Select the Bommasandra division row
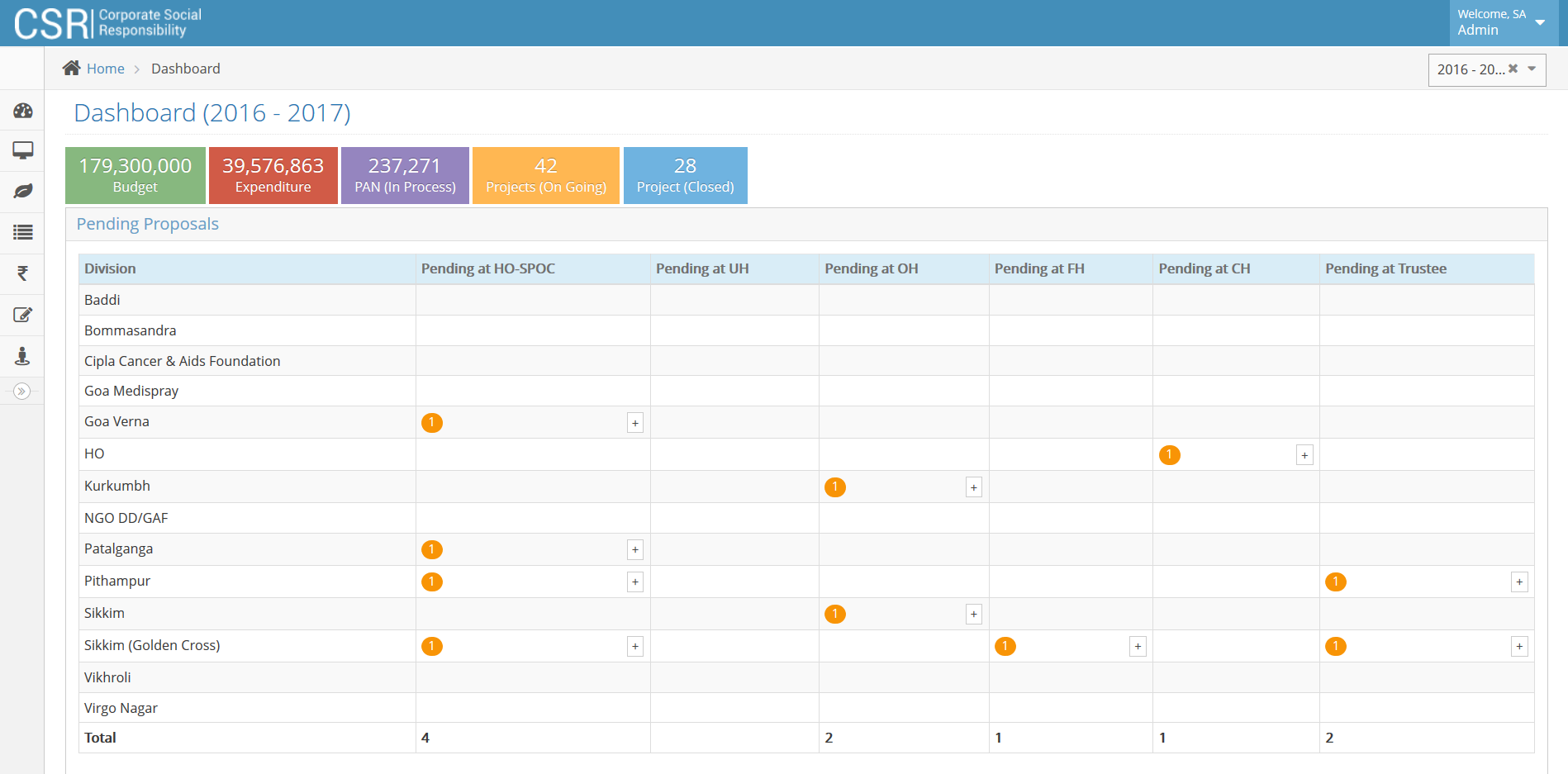 point(806,330)
